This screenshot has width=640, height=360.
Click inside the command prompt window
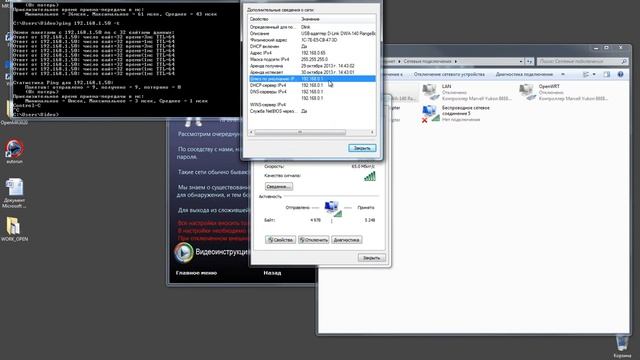pyautogui.click(x=125, y=59)
